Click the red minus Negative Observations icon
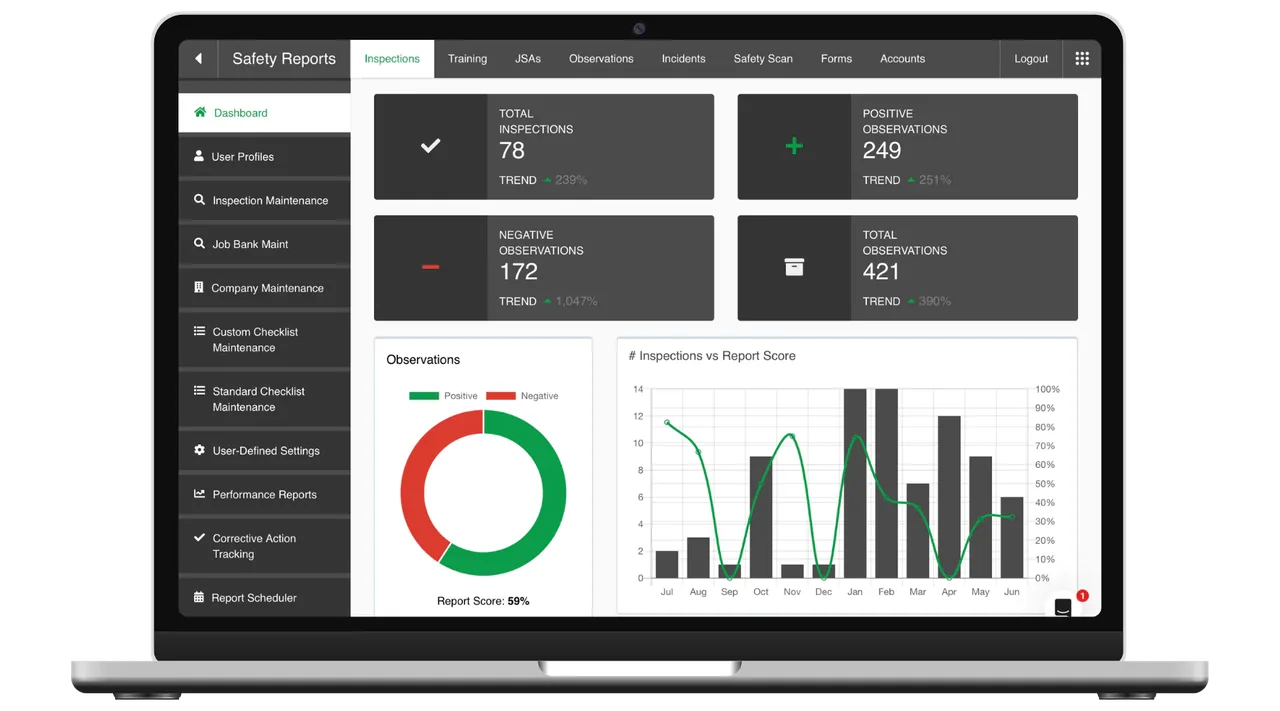This screenshot has height=711, width=1280. click(430, 267)
